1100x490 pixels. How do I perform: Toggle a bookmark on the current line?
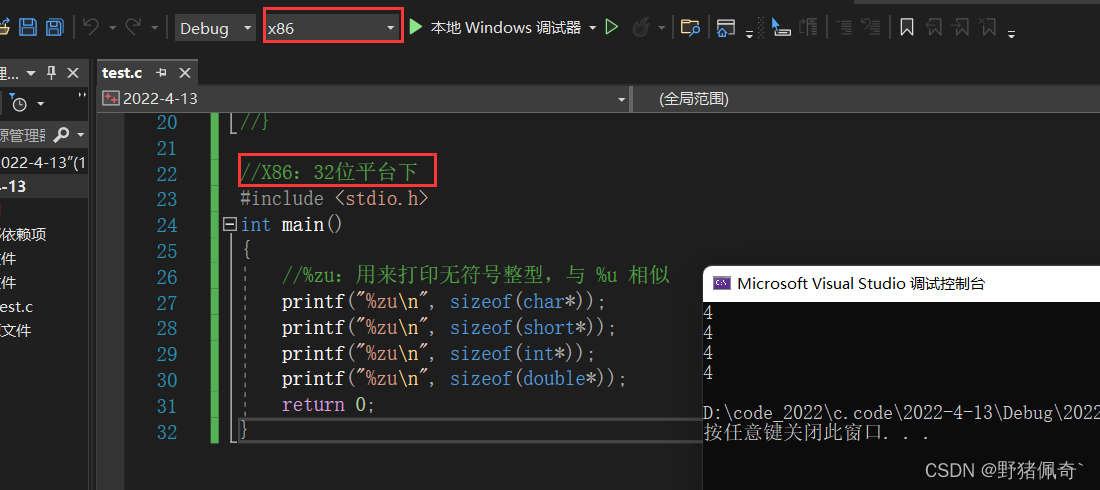906,28
